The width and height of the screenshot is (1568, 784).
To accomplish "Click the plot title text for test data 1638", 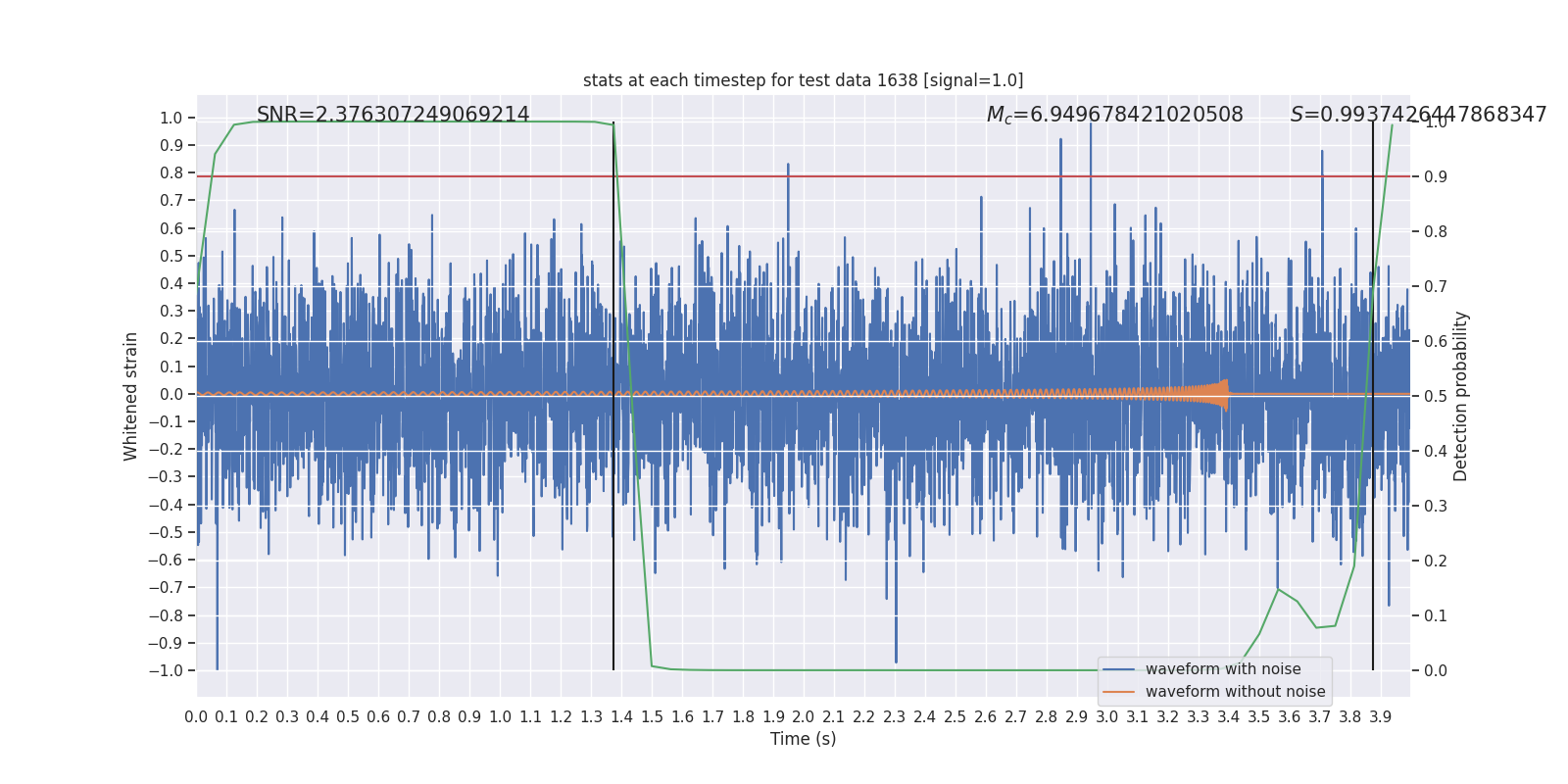I will pos(803,80).
